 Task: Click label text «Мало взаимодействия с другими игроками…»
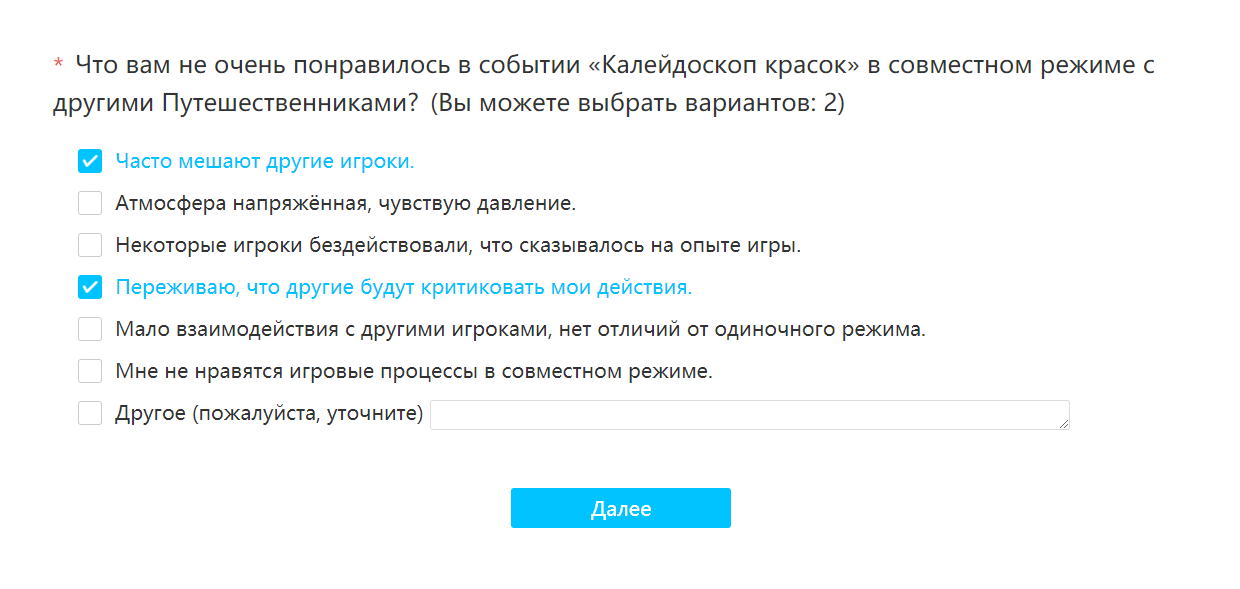click(521, 329)
